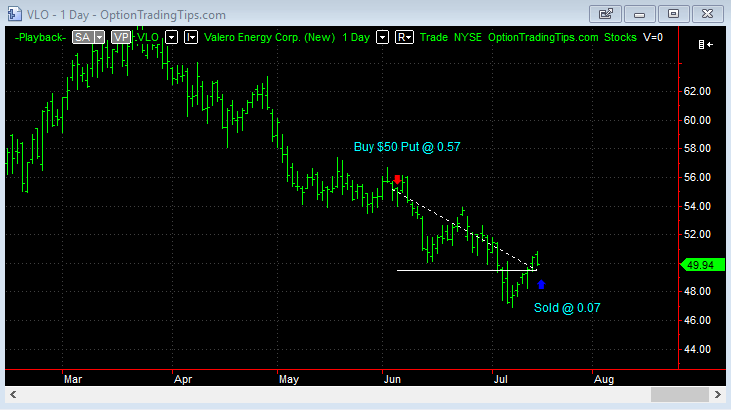Image resolution: width=731 pixels, height=410 pixels.
Task: Click the horizontal scrollbar thumb
Action: (x=680, y=395)
